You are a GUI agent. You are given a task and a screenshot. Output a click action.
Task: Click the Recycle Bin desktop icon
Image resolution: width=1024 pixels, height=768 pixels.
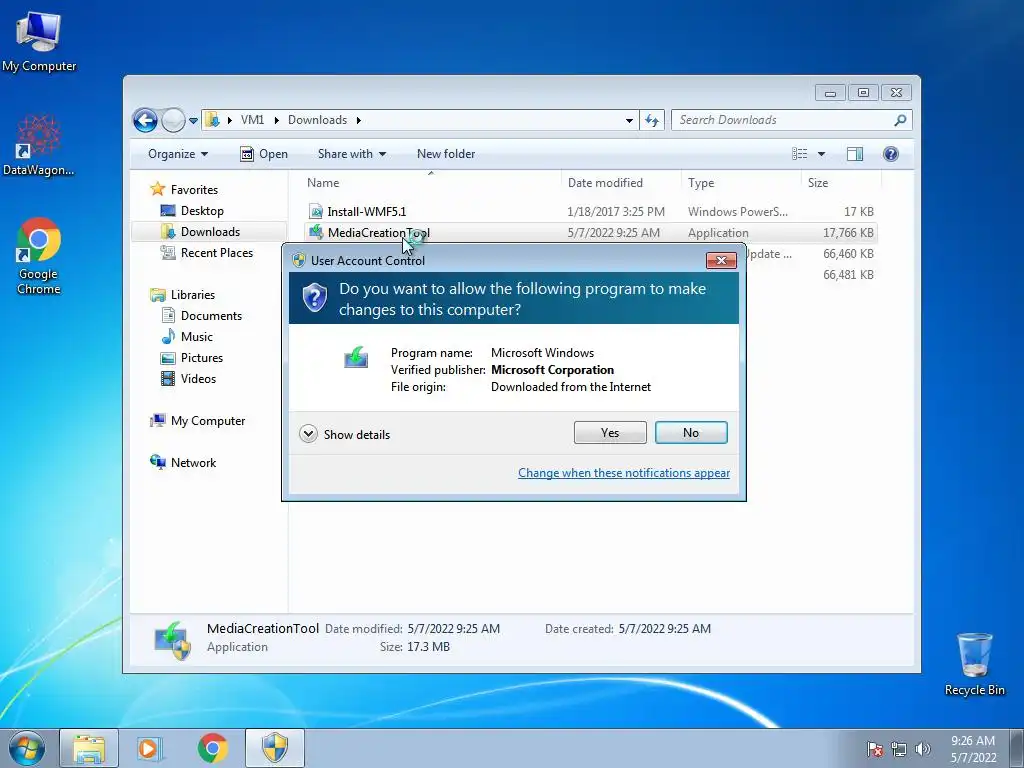click(974, 664)
